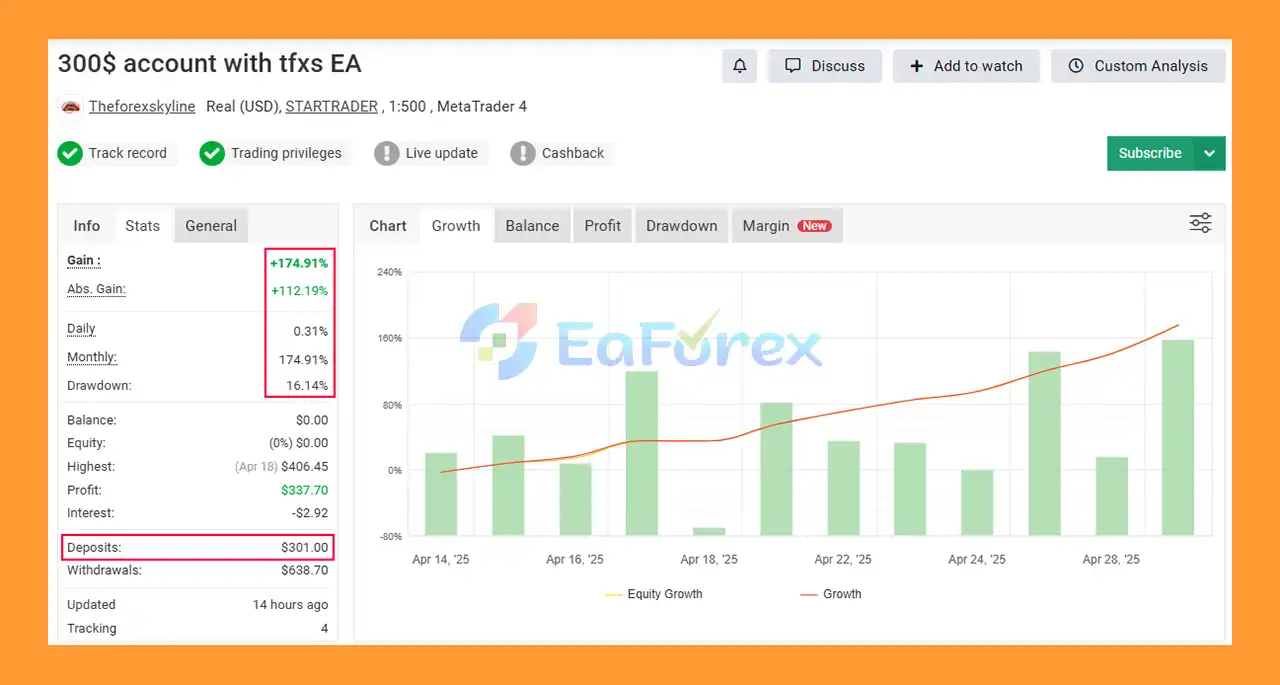Click the Cashback exclamation icon
Screen dimensions: 1280x685
tap(523, 153)
